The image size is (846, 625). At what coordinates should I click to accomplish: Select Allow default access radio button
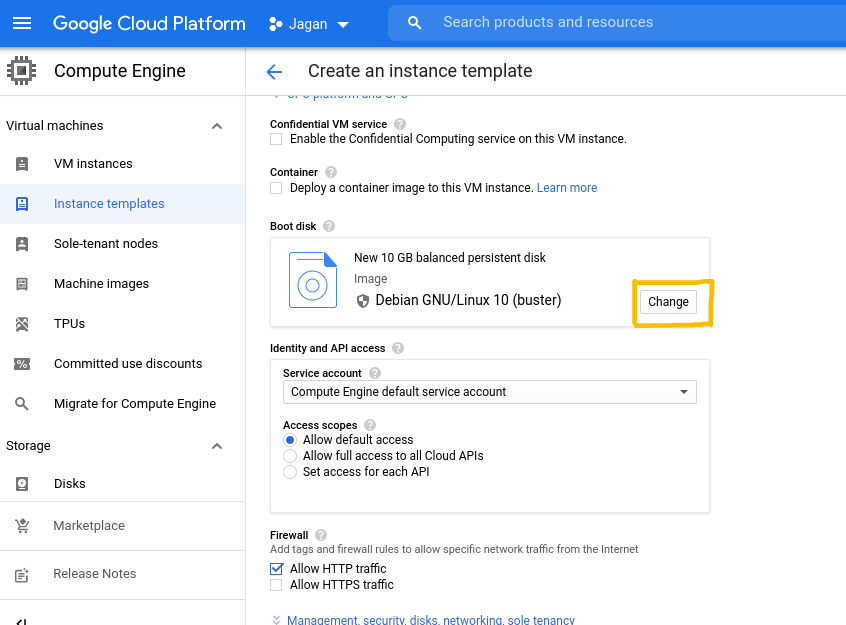290,440
